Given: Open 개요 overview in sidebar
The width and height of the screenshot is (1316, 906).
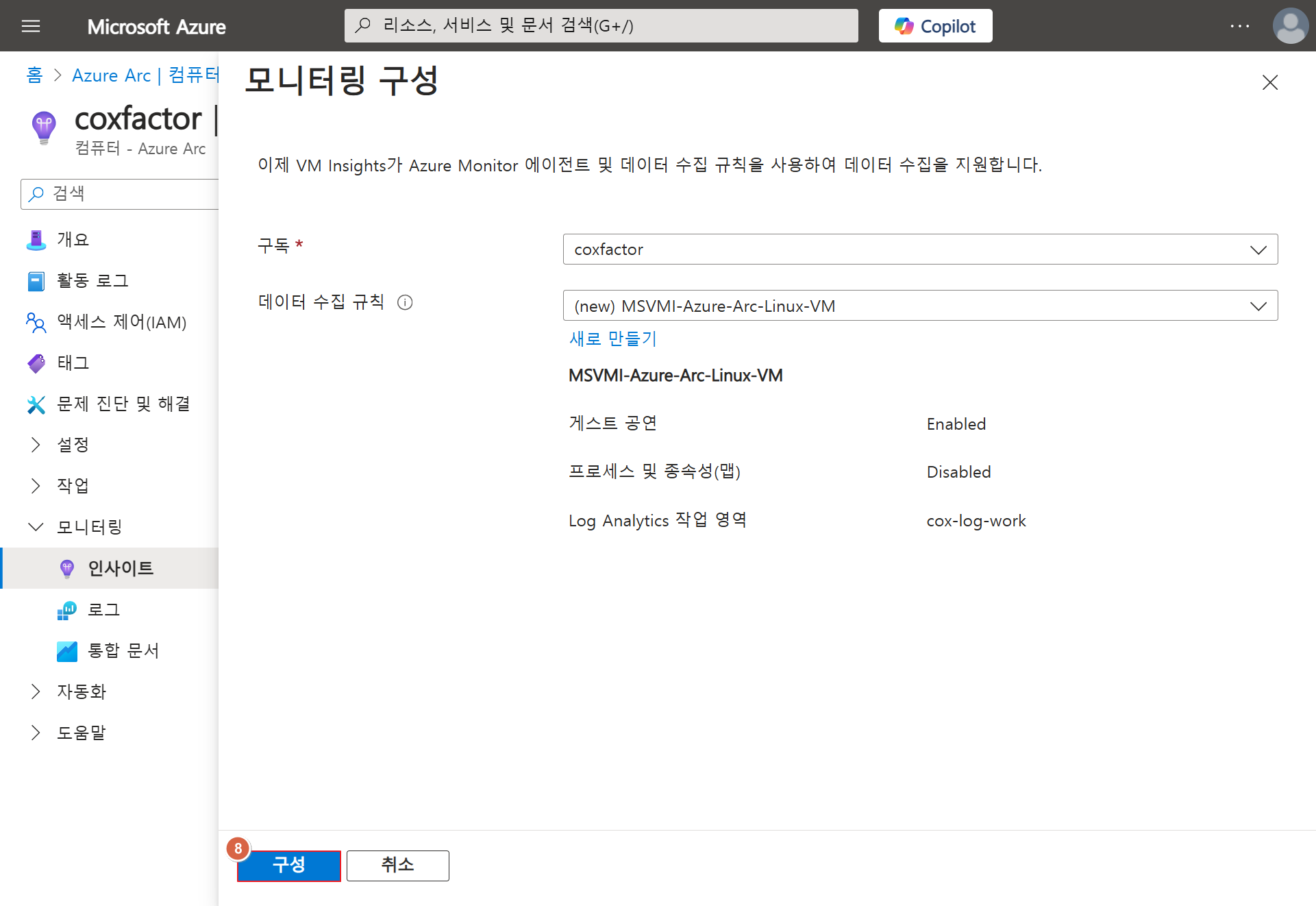Looking at the screenshot, I should (73, 239).
